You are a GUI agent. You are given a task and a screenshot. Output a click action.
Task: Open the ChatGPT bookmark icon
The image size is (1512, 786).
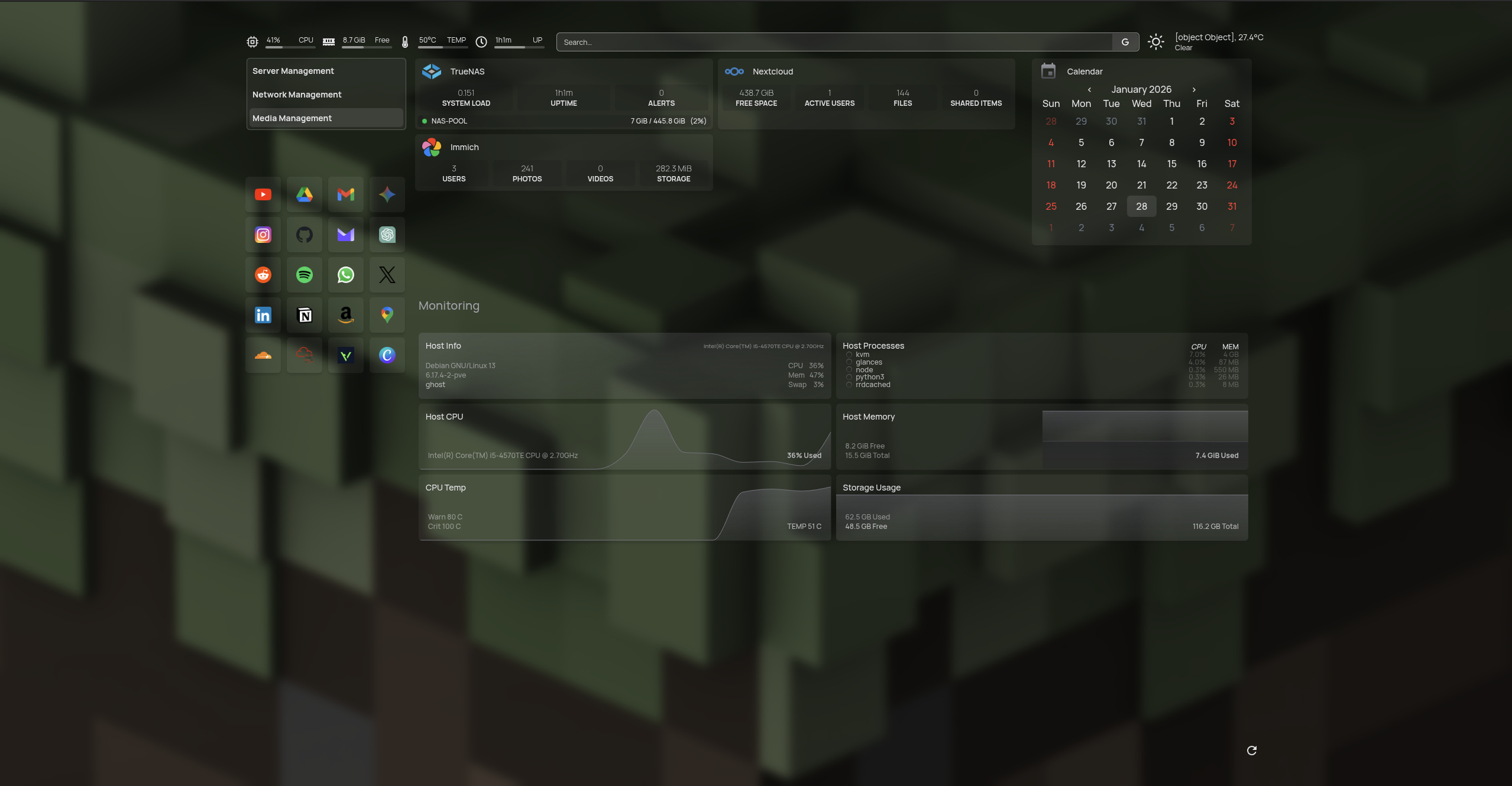click(387, 235)
